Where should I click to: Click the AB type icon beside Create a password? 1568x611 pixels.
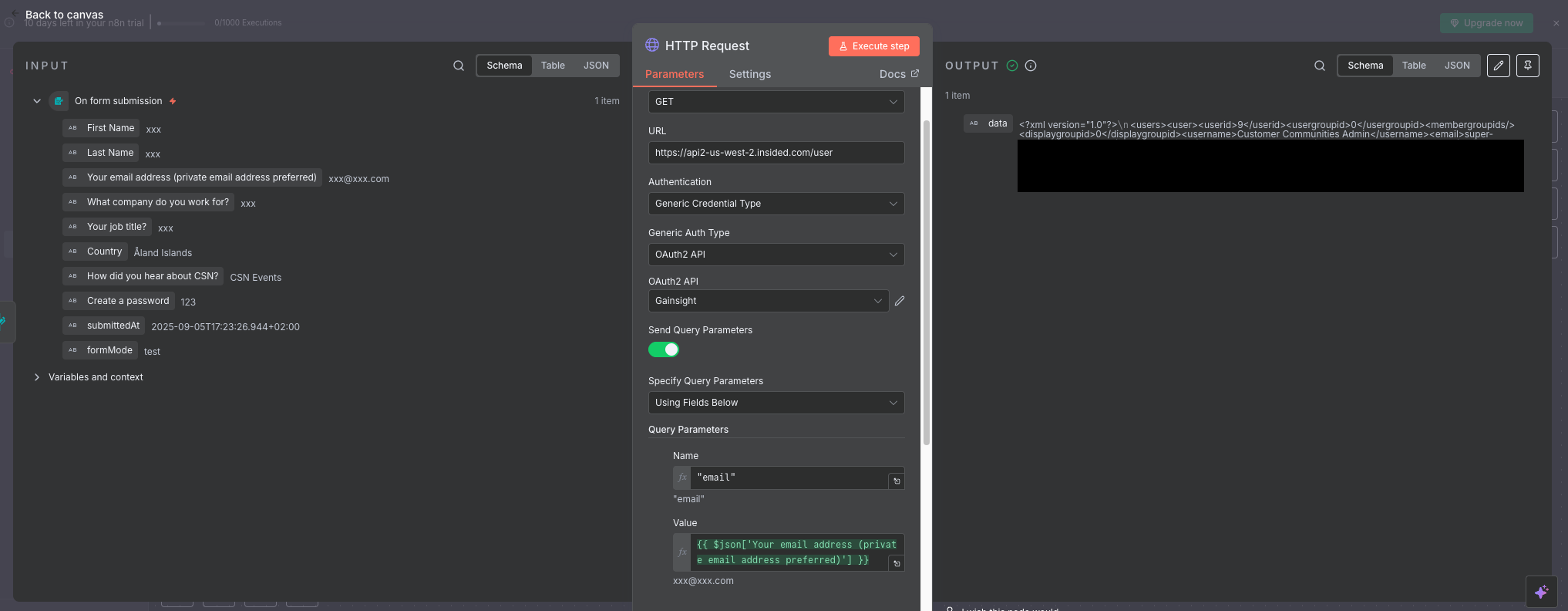pos(73,301)
